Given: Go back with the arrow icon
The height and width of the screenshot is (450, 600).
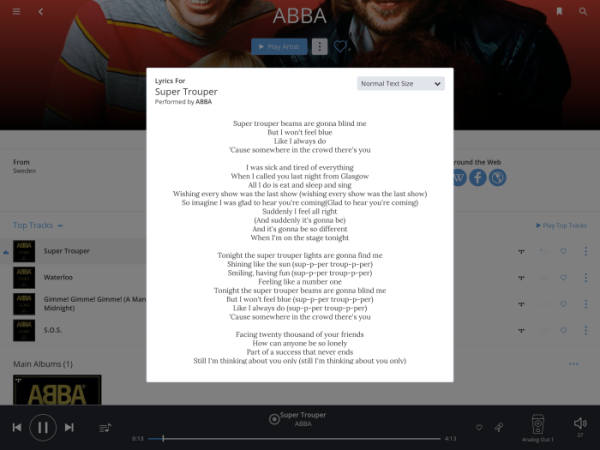Looking at the screenshot, I should pyautogui.click(x=41, y=11).
